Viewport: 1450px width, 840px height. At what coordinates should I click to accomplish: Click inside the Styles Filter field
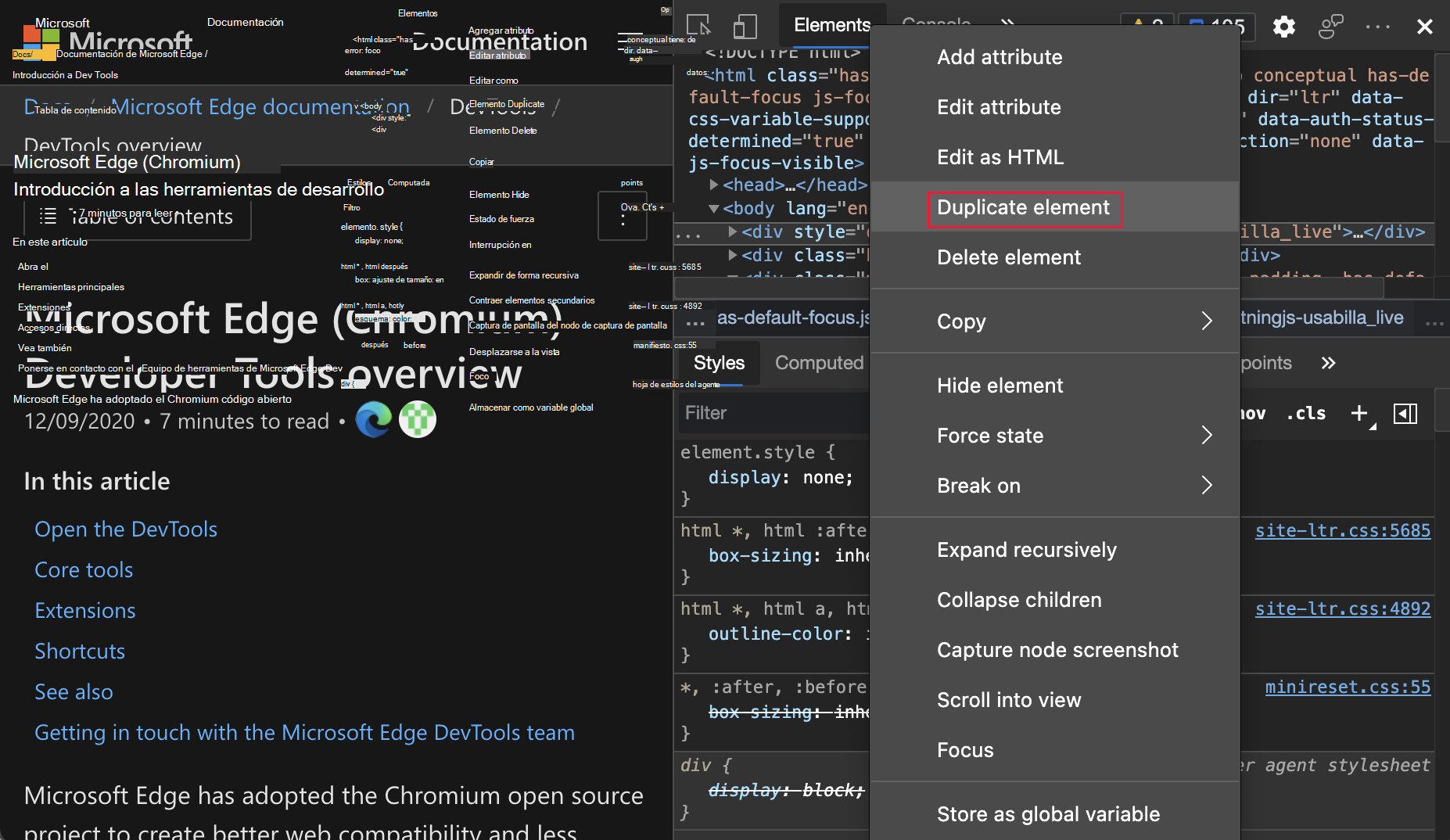[774, 413]
